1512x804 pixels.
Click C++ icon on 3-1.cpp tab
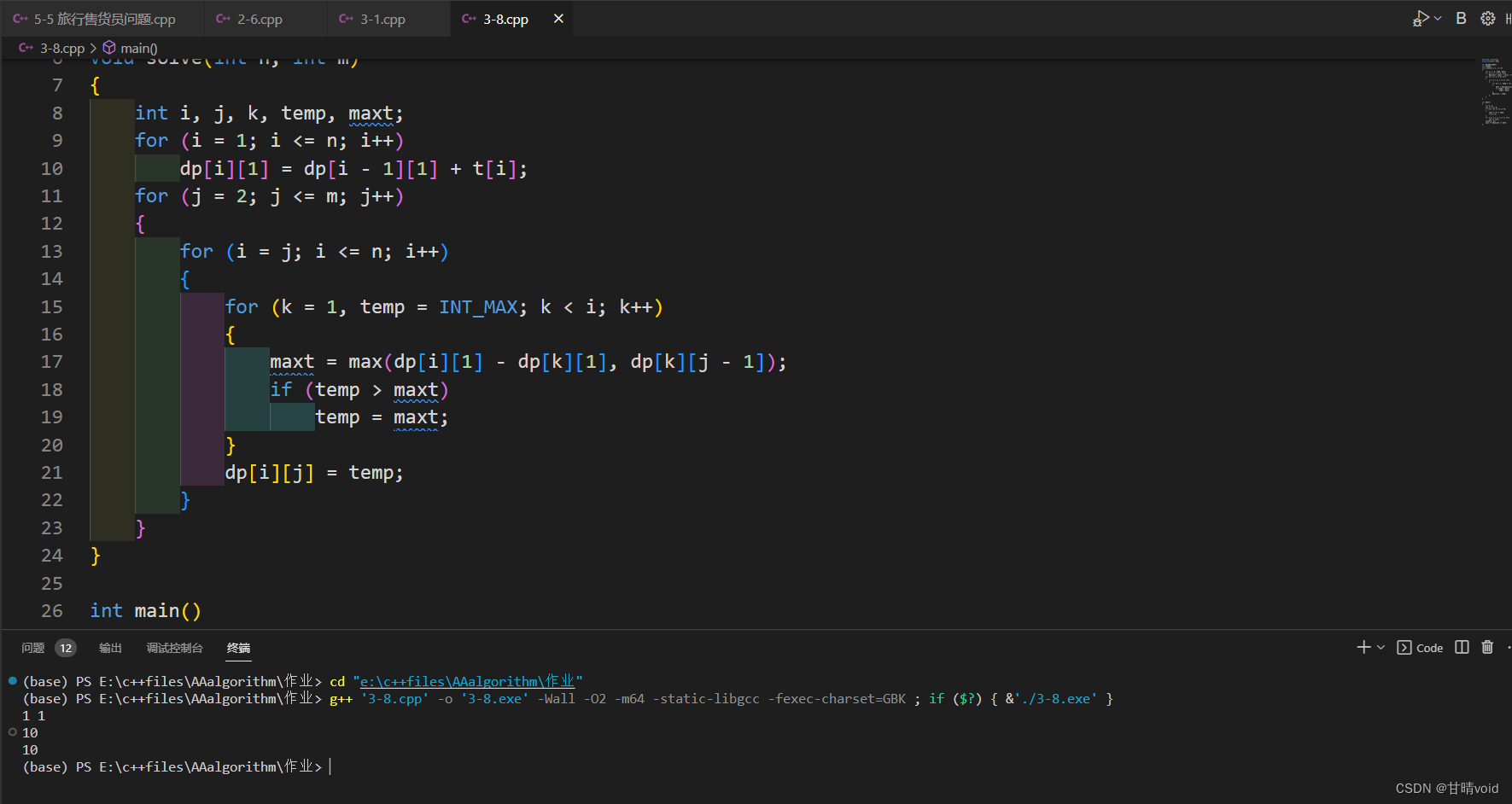pos(346,19)
